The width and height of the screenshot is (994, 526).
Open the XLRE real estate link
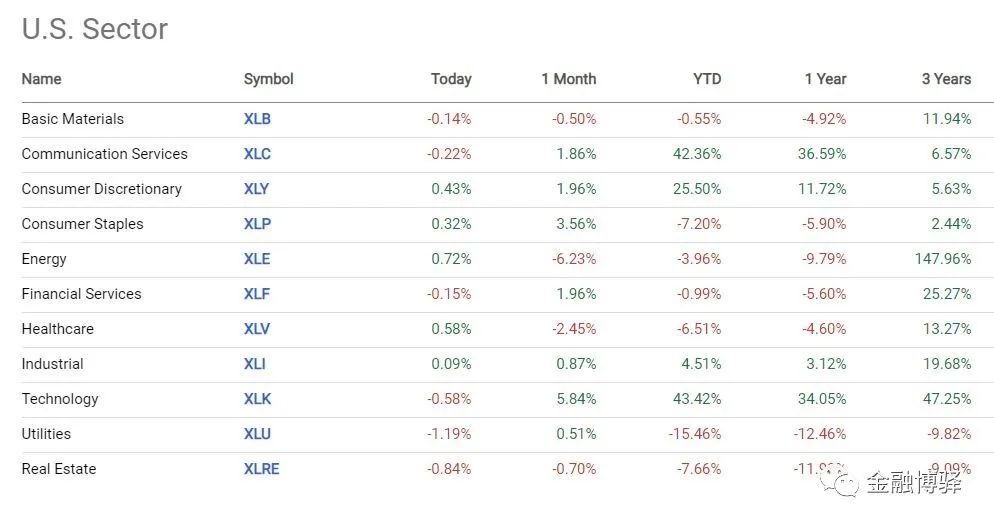(262, 469)
